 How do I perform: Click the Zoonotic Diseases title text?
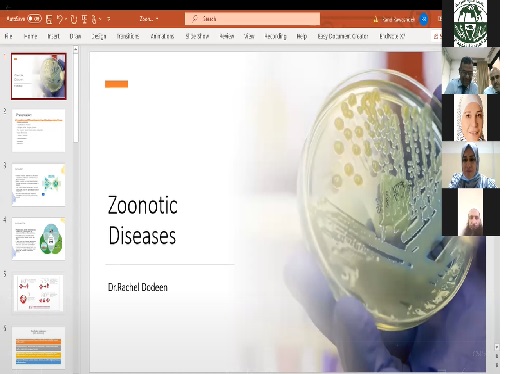coord(143,220)
